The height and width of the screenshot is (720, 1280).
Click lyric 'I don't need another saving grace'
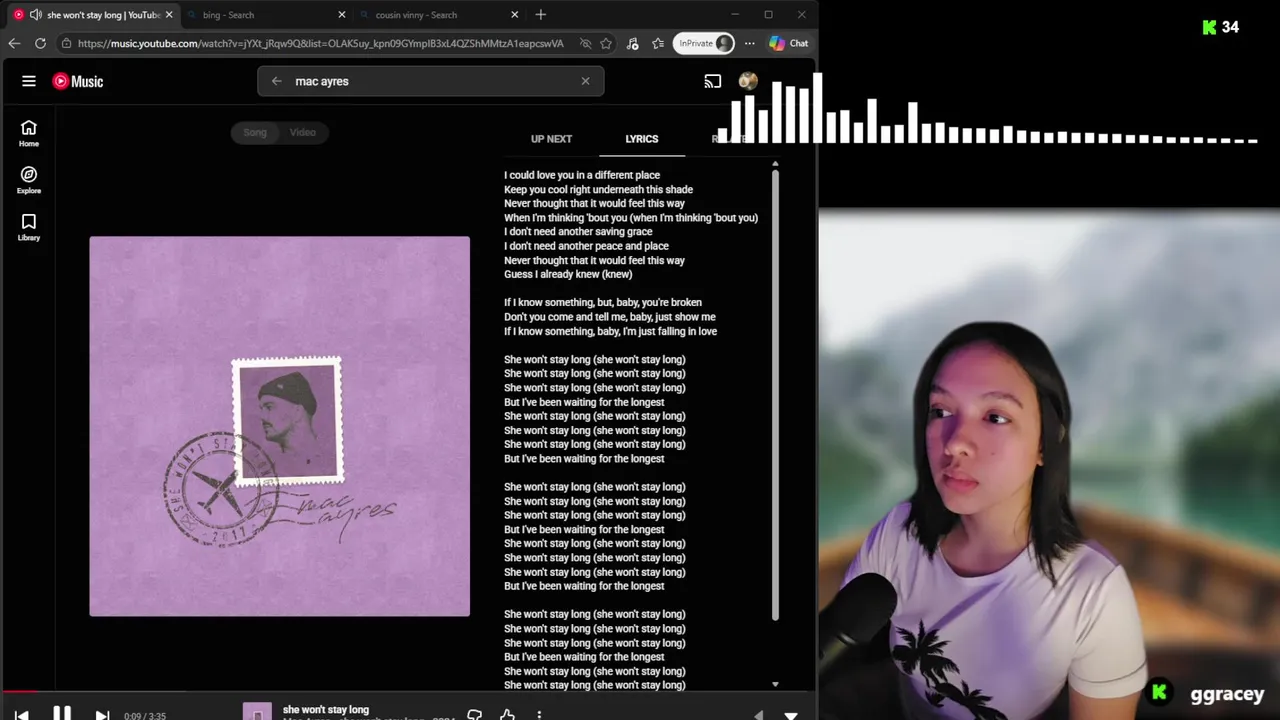[578, 232]
